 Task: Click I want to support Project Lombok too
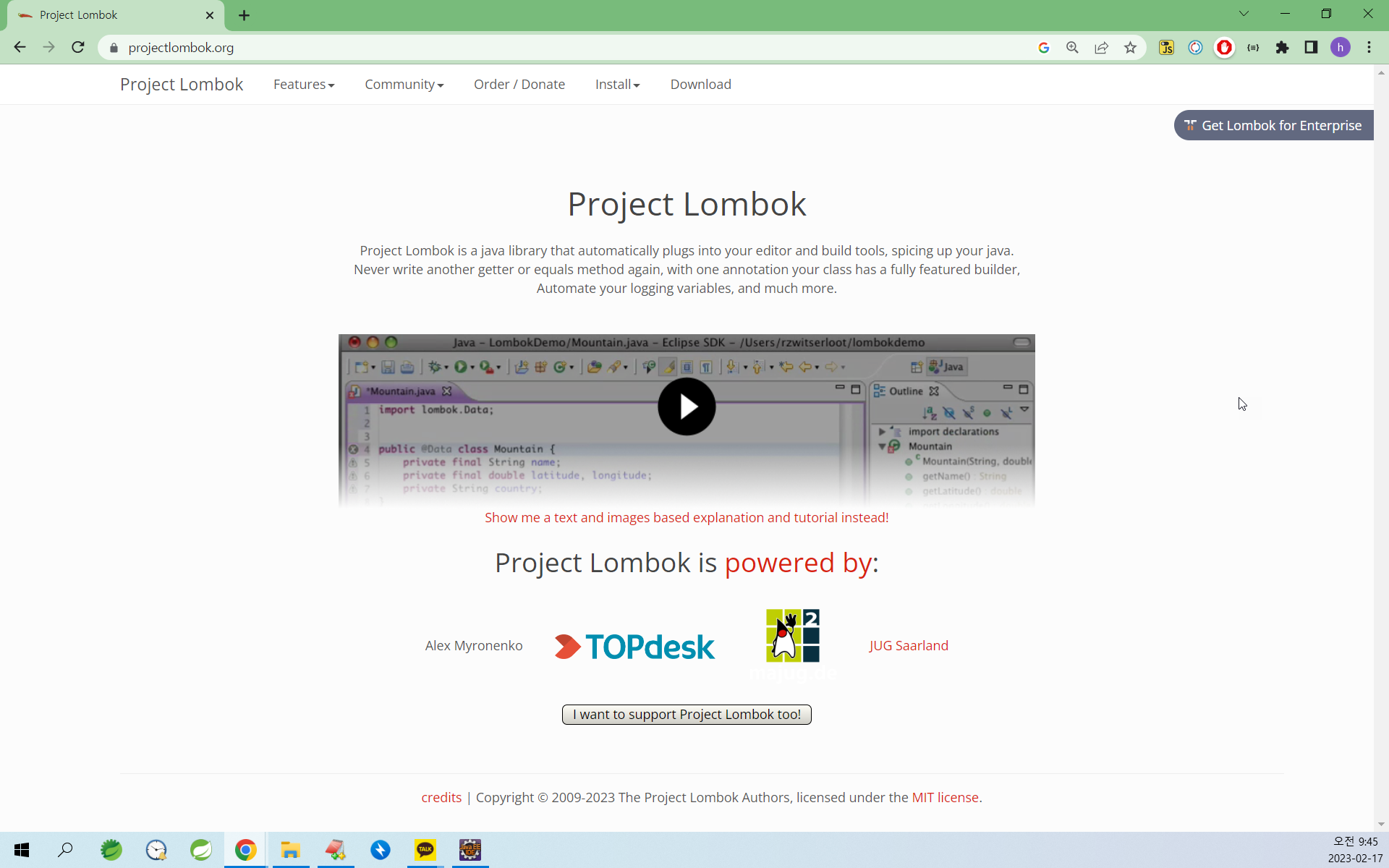pyautogui.click(x=687, y=715)
